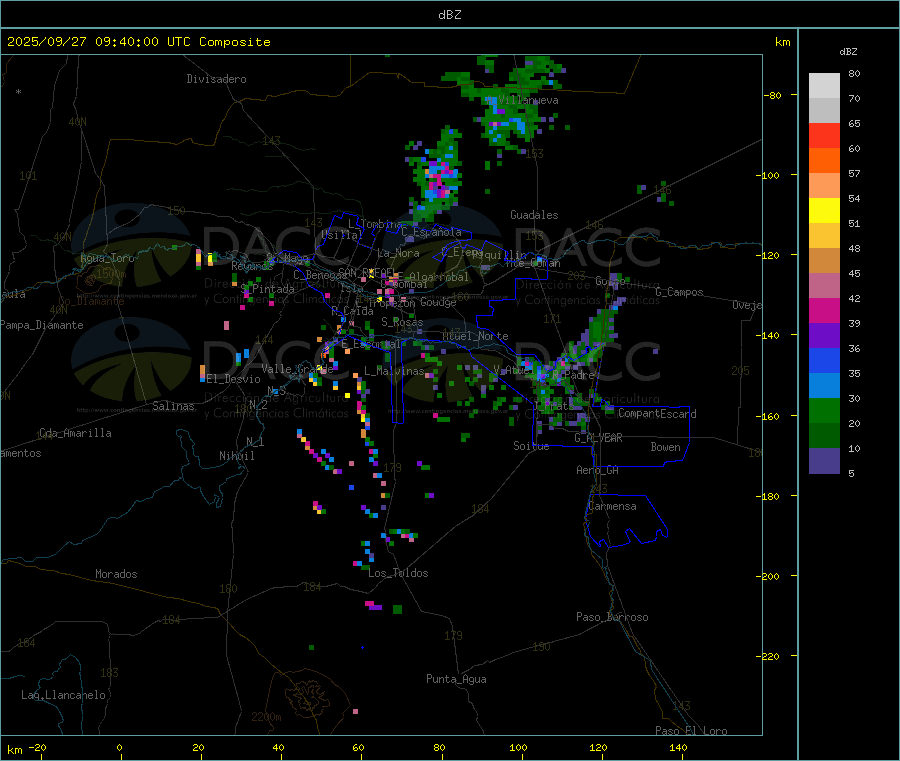
Task: Click the Lag.Llancanelo map label
Action: (63, 695)
